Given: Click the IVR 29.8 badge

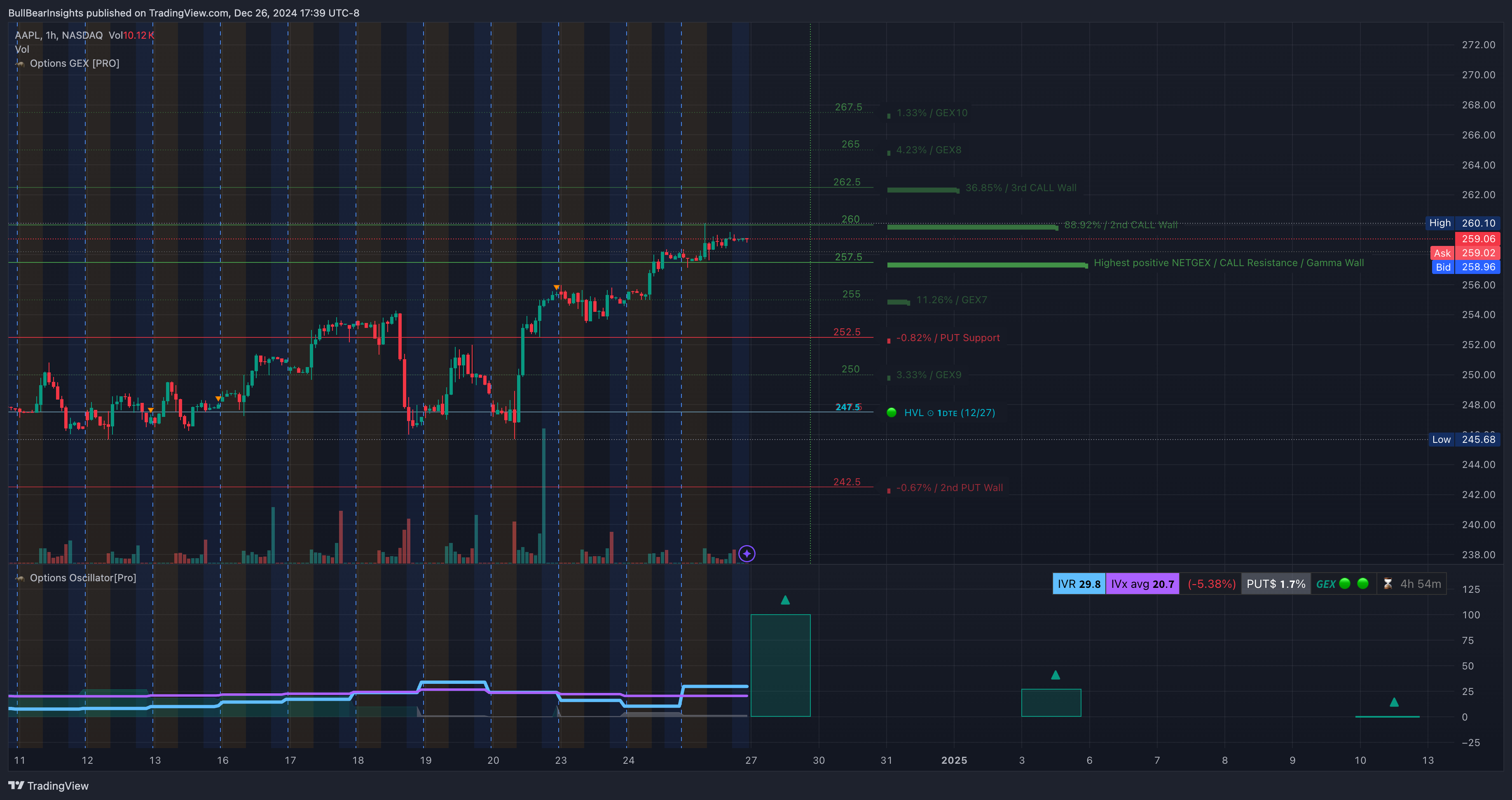Looking at the screenshot, I should (x=1079, y=584).
